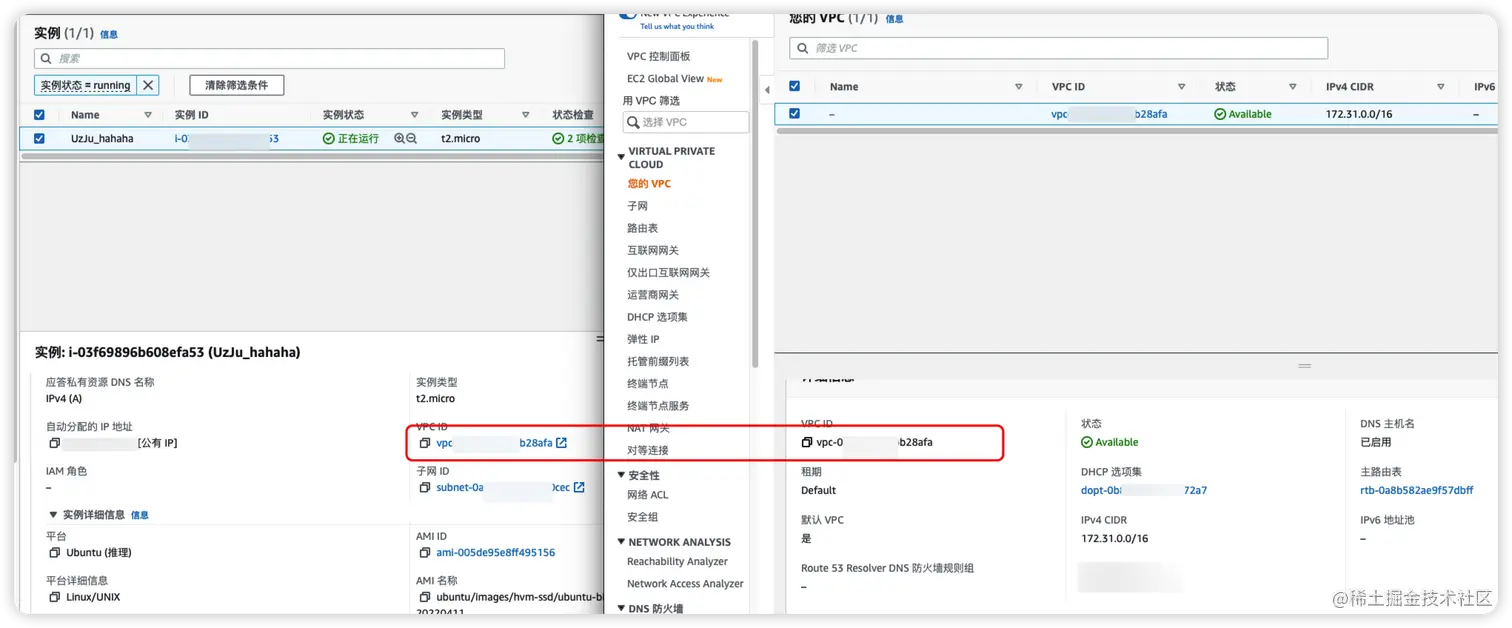Open Route Tables nav item
The image size is (1512, 628).
click(x=643, y=228)
